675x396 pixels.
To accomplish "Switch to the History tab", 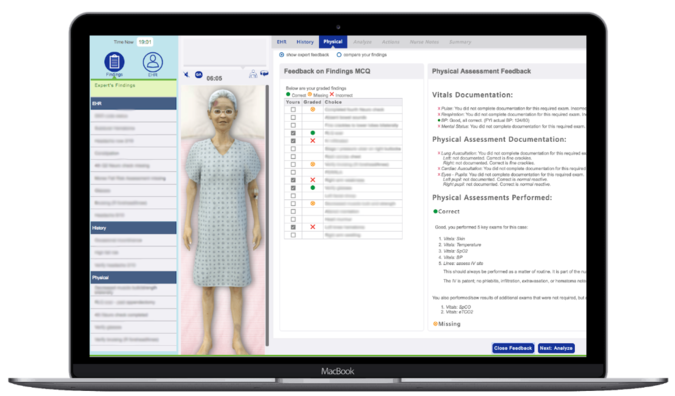I will [305, 42].
